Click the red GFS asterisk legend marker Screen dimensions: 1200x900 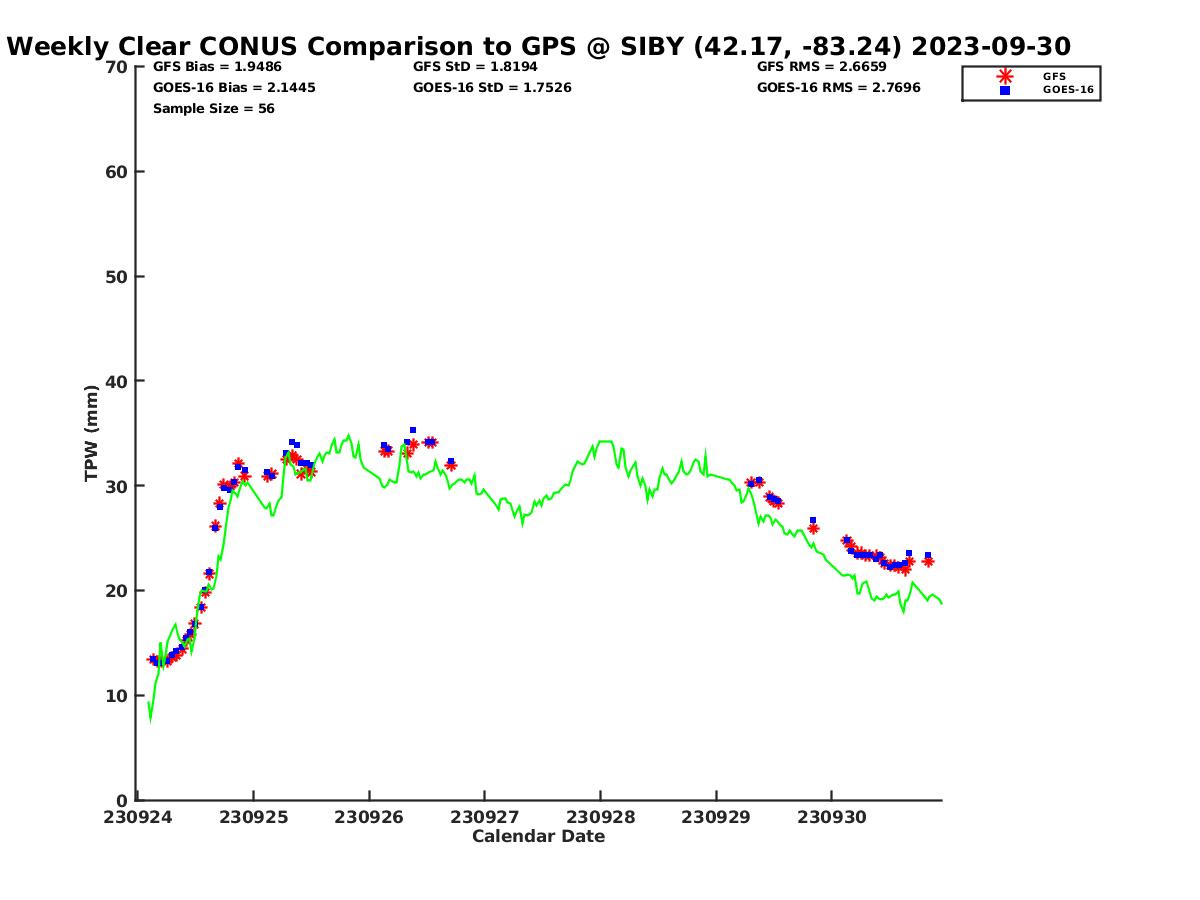1005,76
